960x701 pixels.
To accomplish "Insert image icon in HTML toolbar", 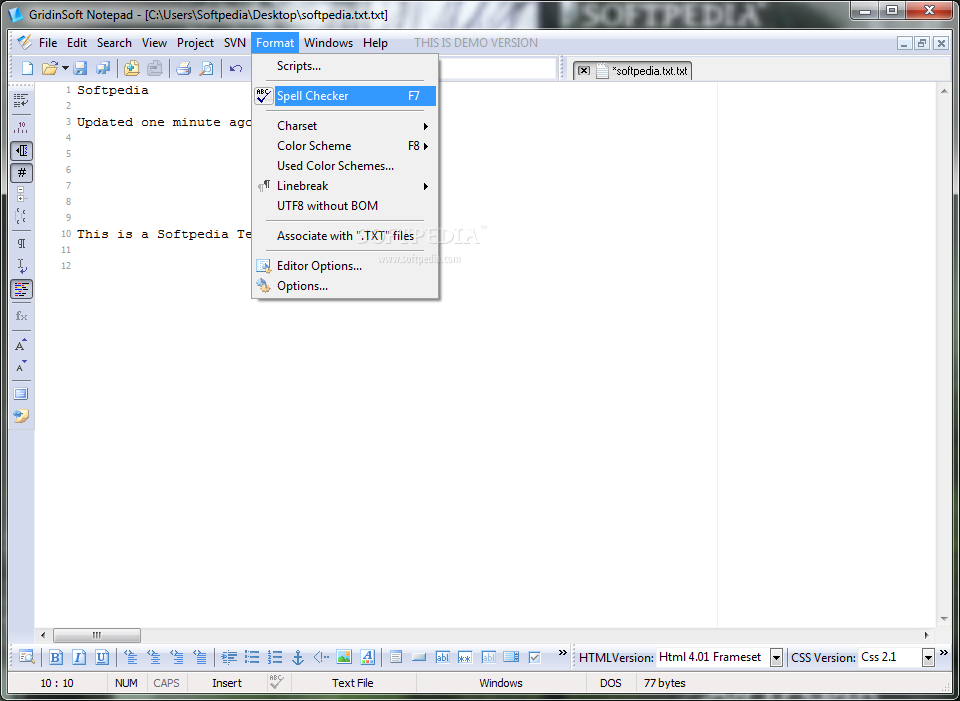I will (344, 658).
